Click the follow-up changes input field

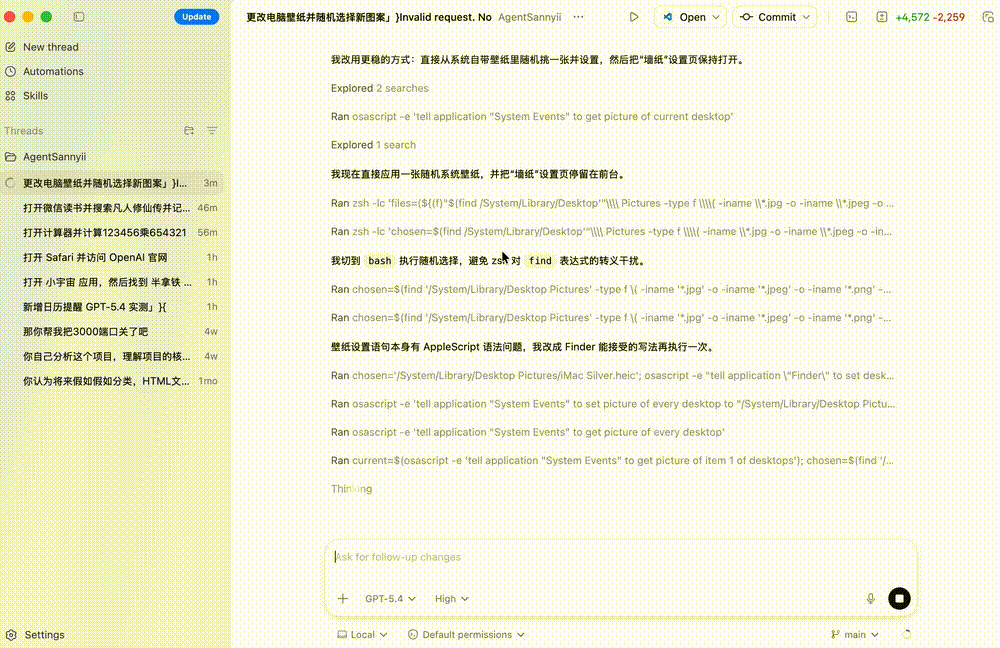(x=620, y=557)
